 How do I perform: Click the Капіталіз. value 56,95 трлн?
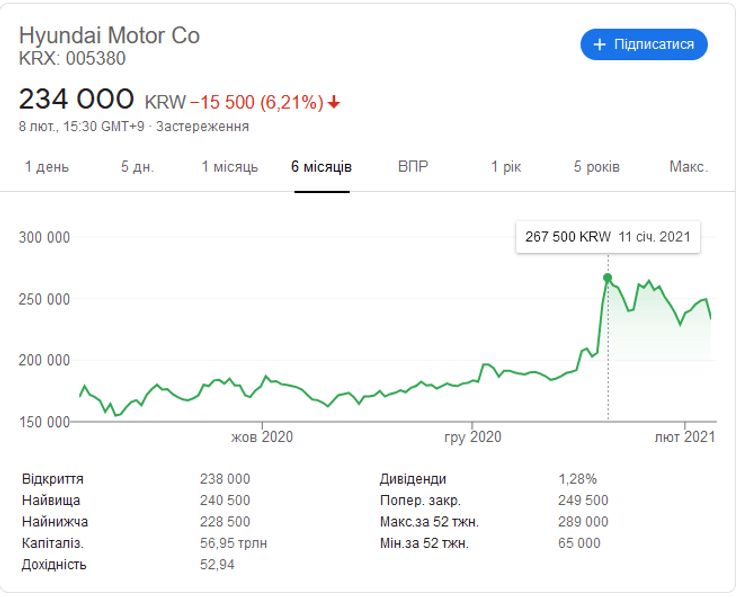(233, 543)
